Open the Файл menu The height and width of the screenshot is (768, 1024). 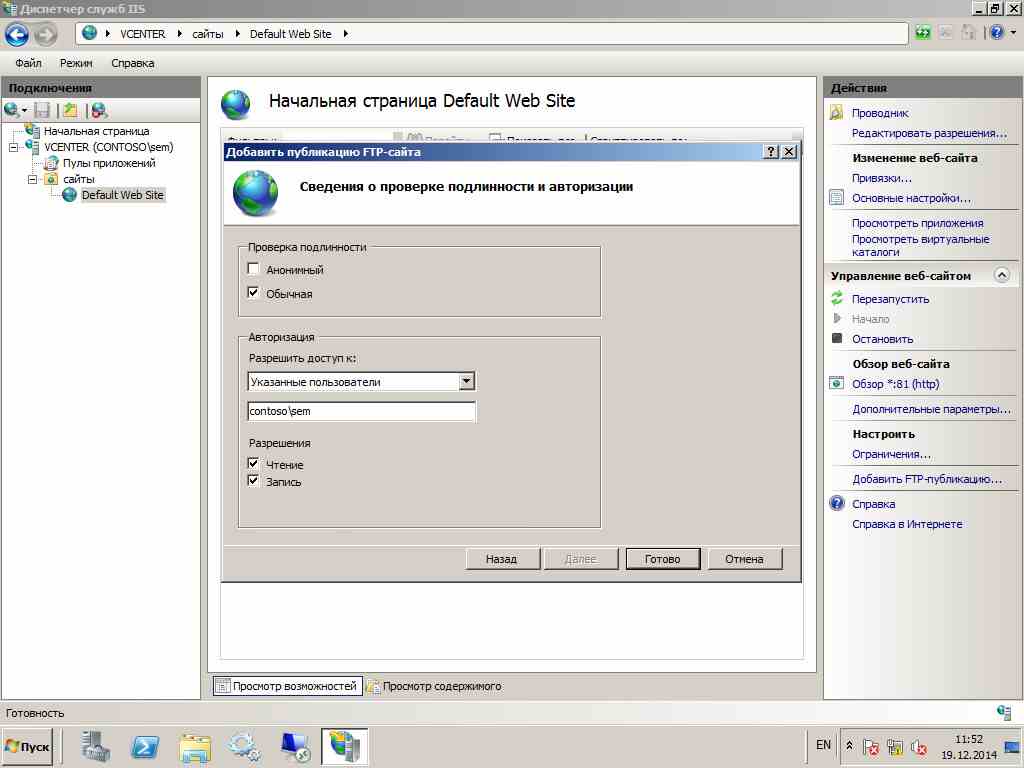tap(28, 63)
